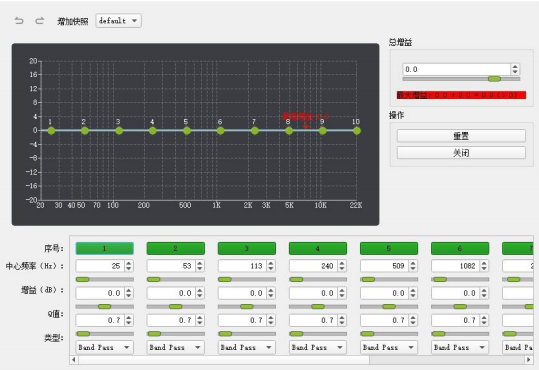The image size is (539, 370).
Task: Open band 7 partially visible type dropdown
Action: tap(518, 347)
